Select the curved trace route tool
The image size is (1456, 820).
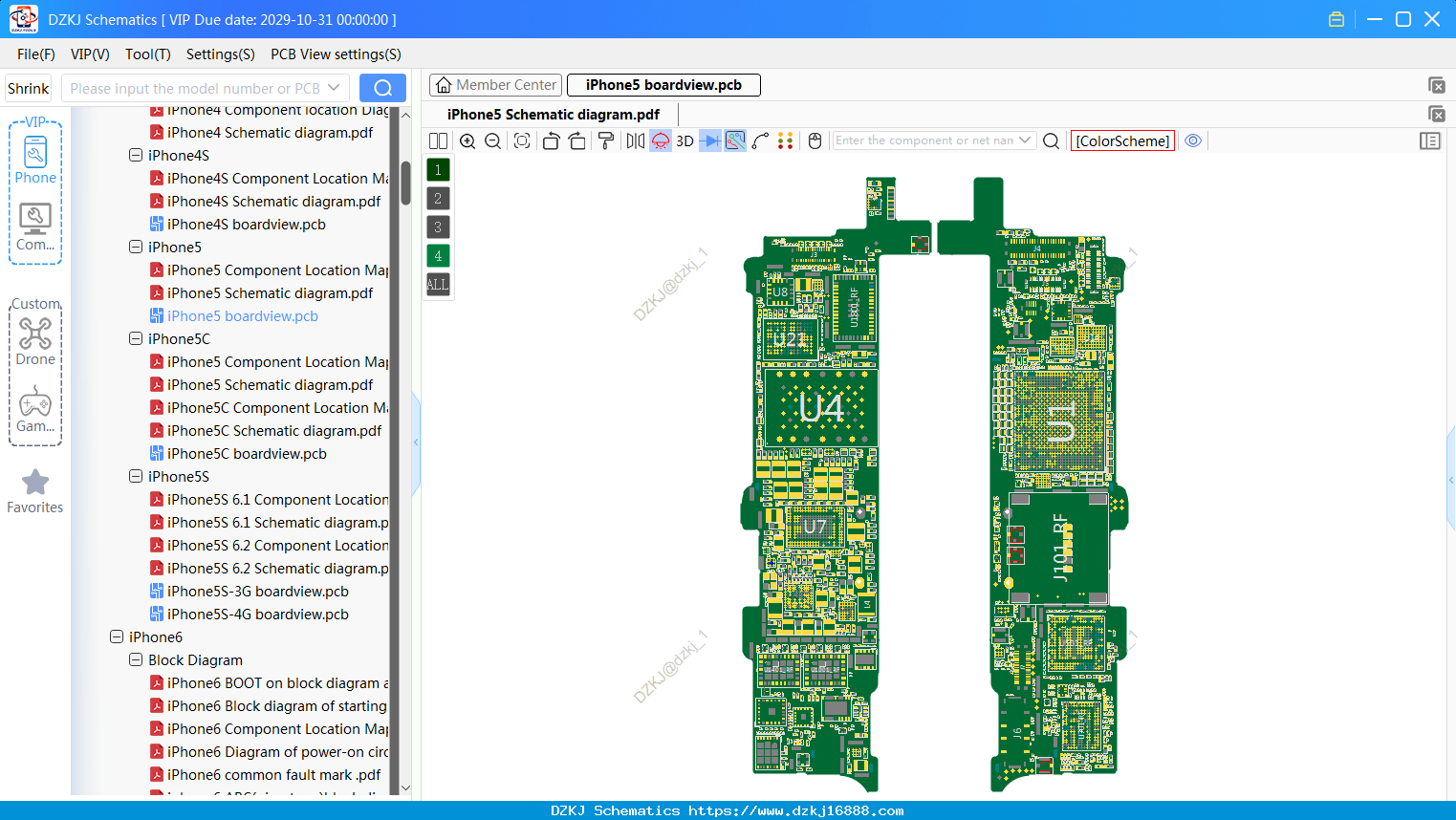tap(761, 140)
